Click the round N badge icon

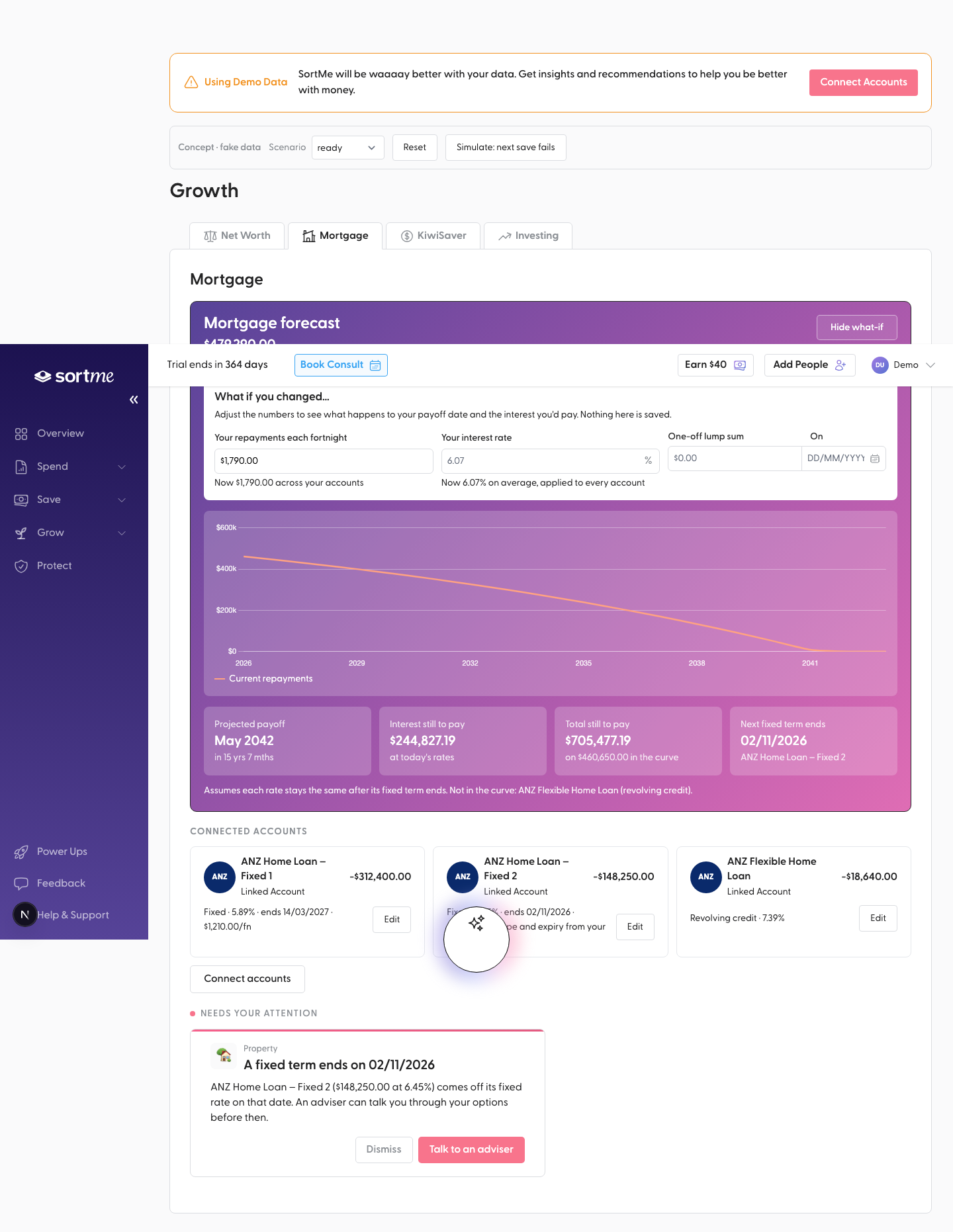click(x=25, y=914)
